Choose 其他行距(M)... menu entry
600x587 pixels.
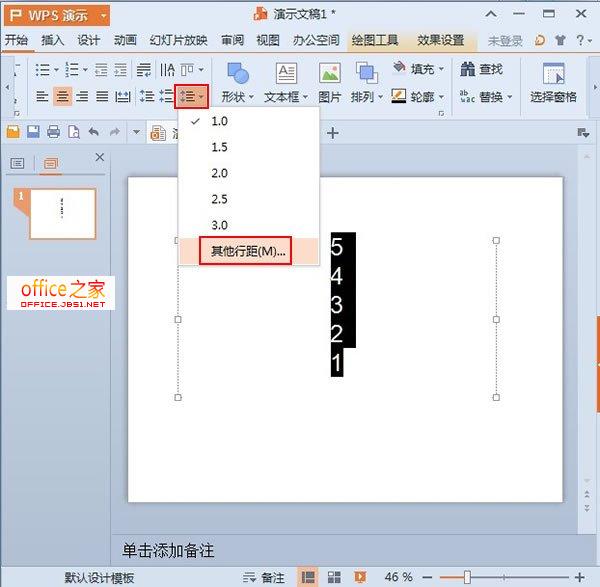249,251
